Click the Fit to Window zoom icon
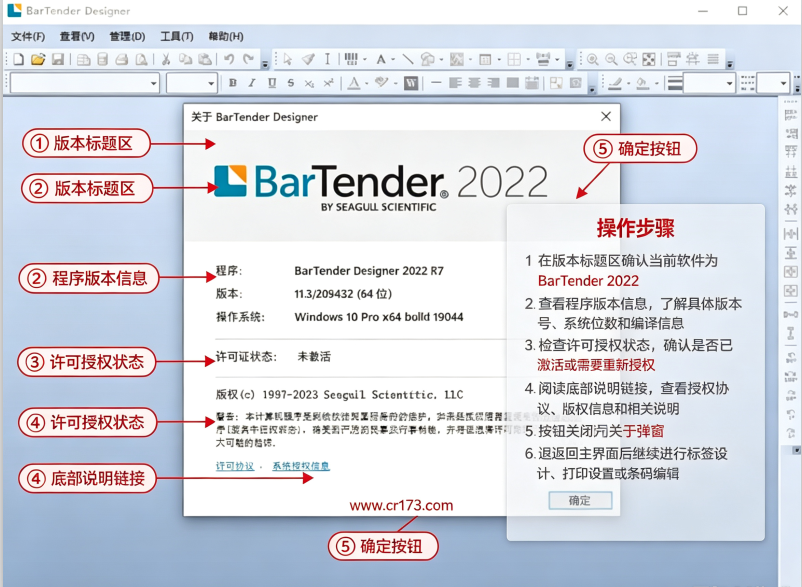 point(649,59)
